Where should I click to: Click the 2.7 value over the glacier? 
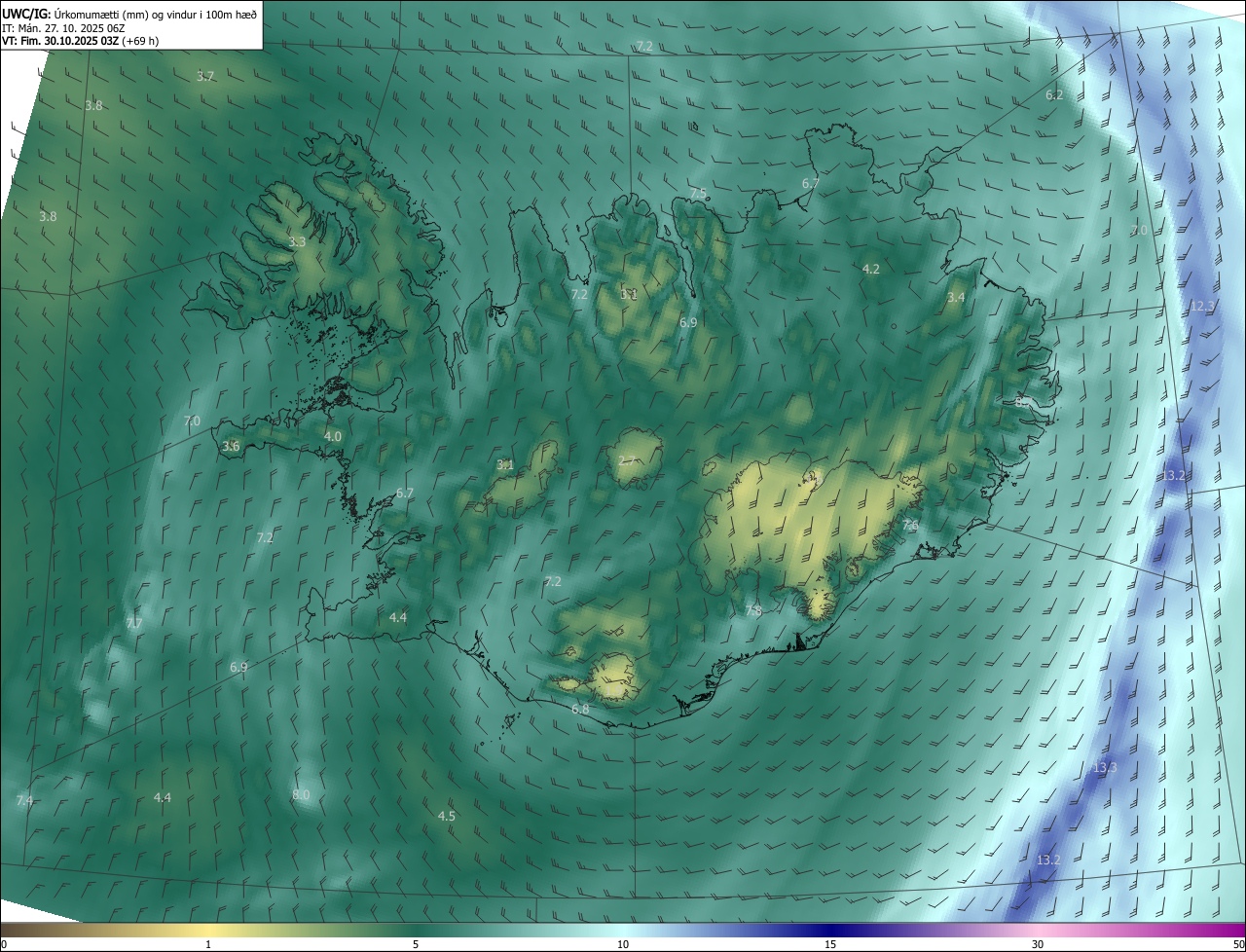627,460
